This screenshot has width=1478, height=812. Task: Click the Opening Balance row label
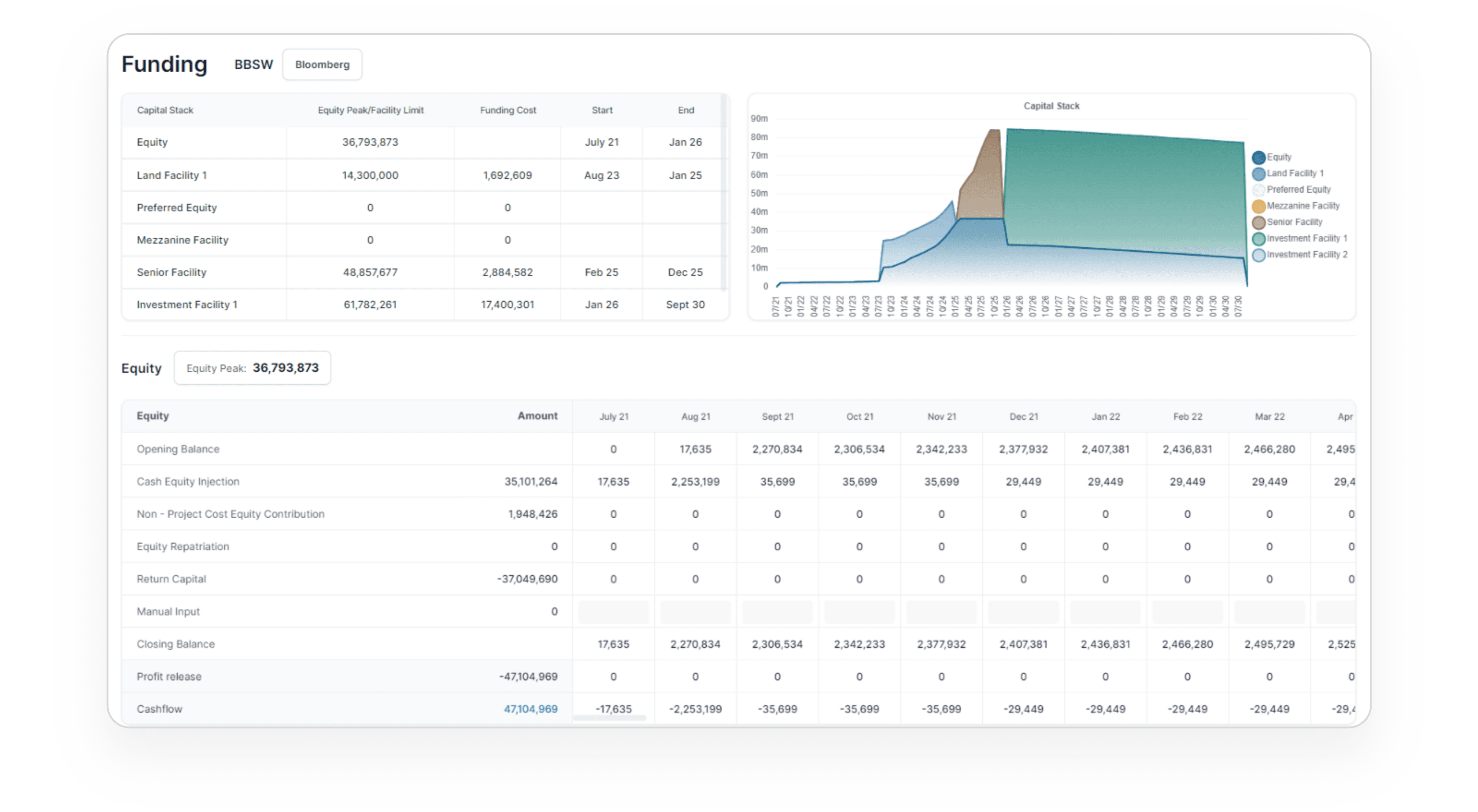click(178, 449)
